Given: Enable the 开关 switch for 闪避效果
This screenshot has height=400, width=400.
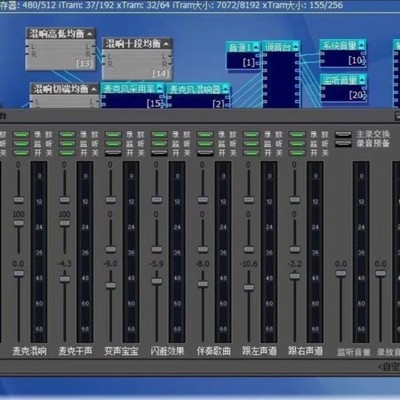Looking at the screenshot, I should coord(159,153).
